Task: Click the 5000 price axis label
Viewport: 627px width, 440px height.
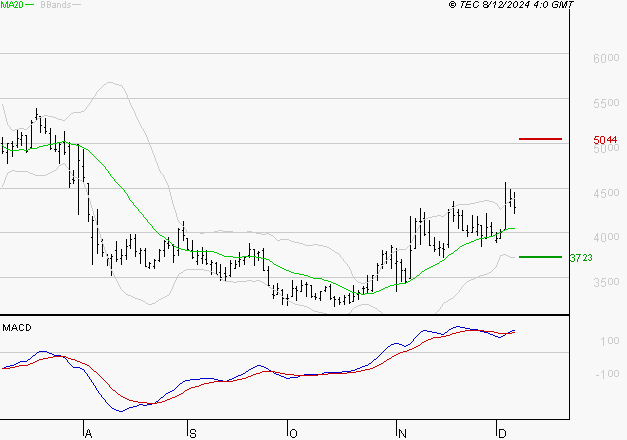Action: coord(606,148)
